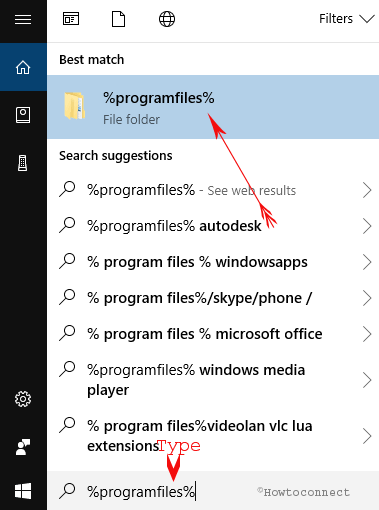Select '% program files % windowsapps' suggestion
Image resolution: width=379 pixels, height=510 pixels.
(213, 262)
